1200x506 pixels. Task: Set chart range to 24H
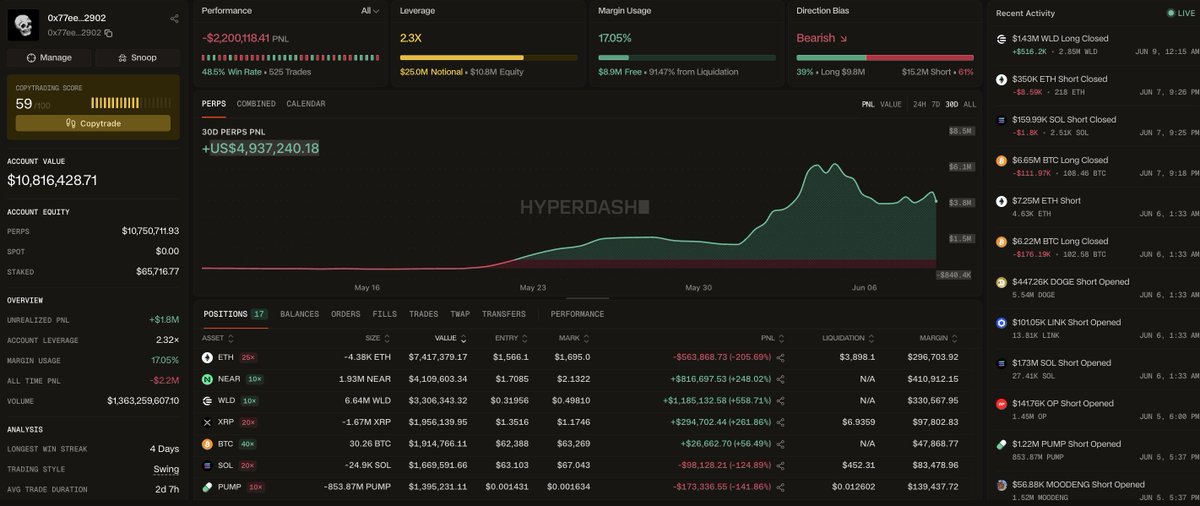point(919,104)
